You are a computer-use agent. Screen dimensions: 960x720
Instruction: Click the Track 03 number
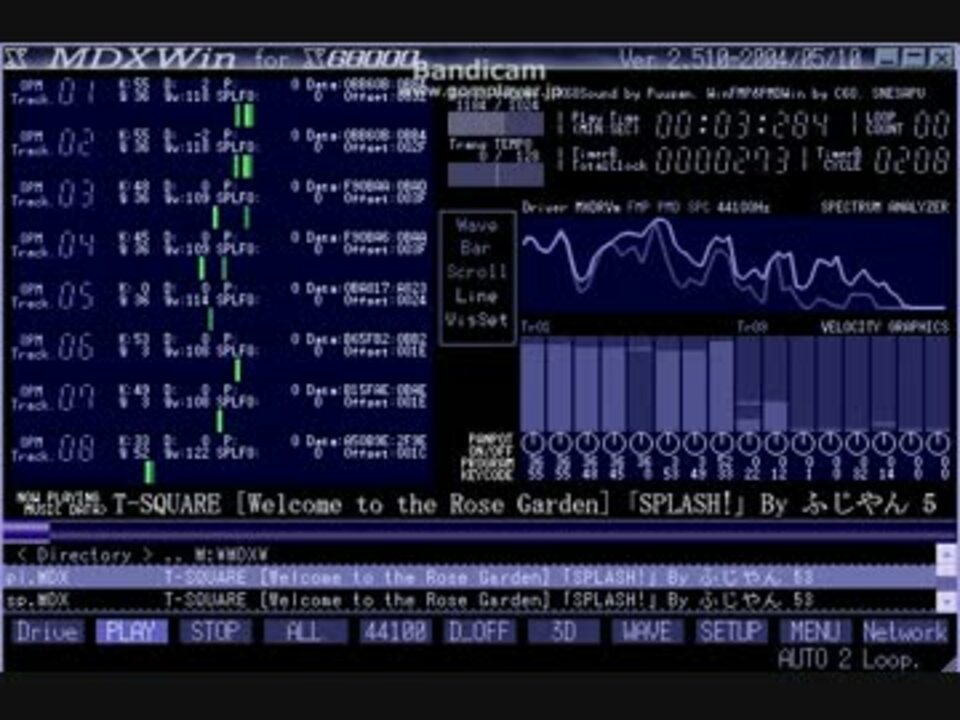(x=76, y=194)
